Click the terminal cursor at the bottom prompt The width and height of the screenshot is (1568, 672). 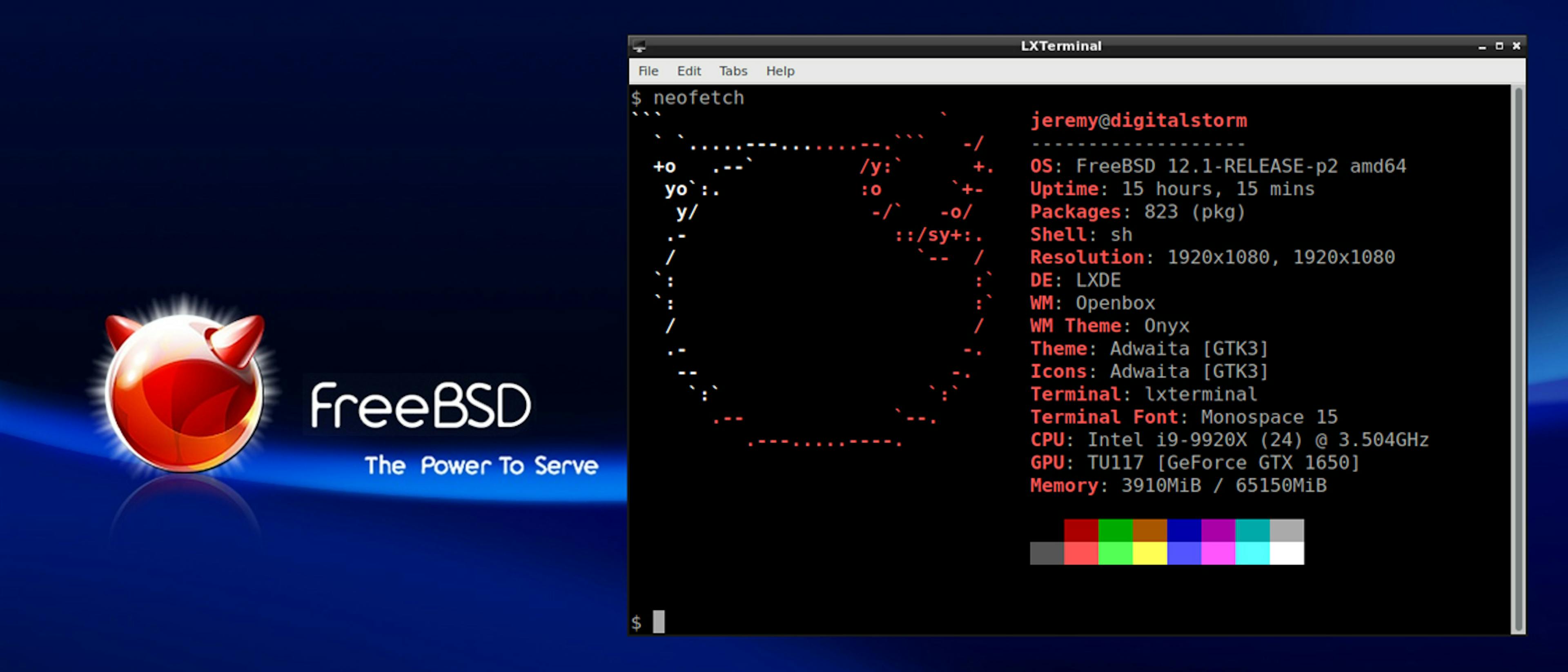tap(659, 621)
